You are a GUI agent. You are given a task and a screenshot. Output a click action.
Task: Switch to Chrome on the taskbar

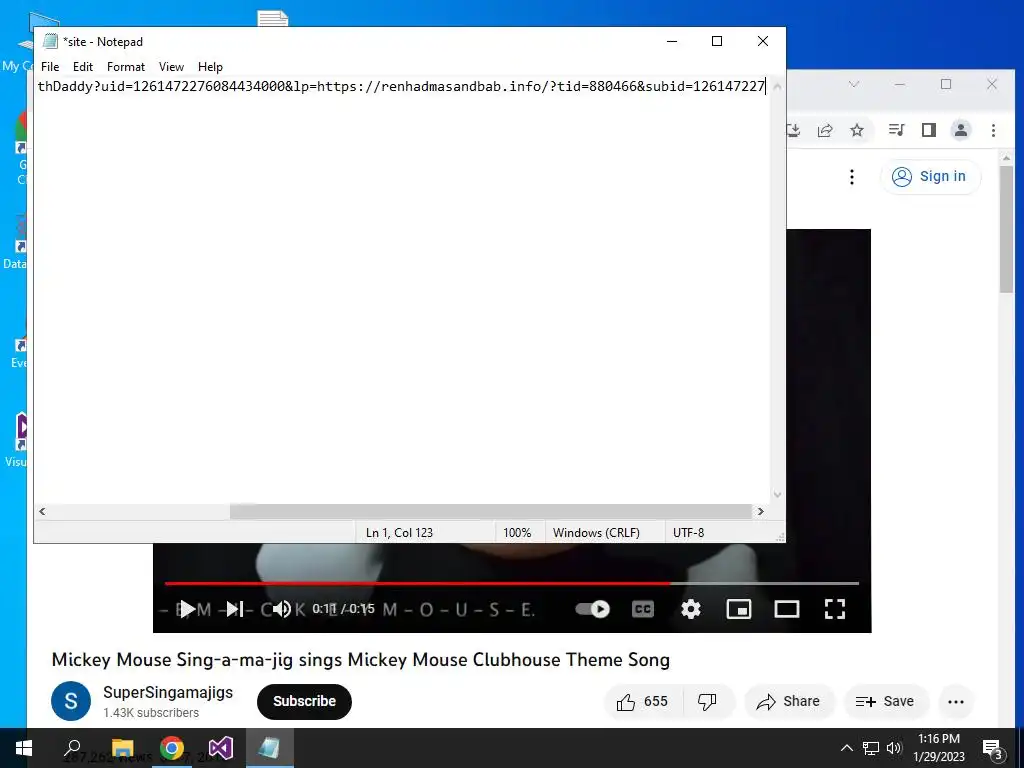(x=172, y=748)
